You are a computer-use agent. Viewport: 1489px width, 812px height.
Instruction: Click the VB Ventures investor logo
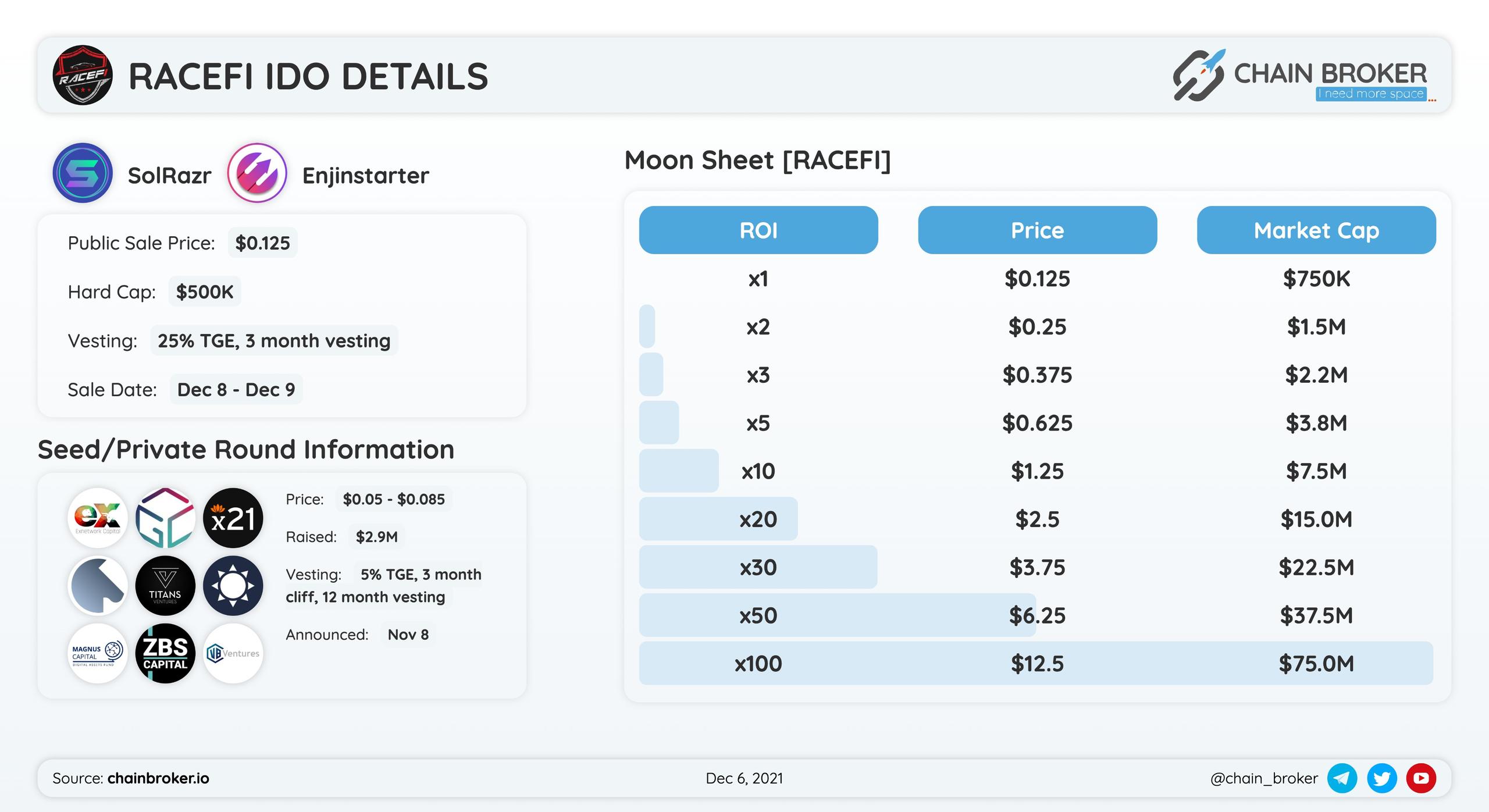(x=233, y=653)
